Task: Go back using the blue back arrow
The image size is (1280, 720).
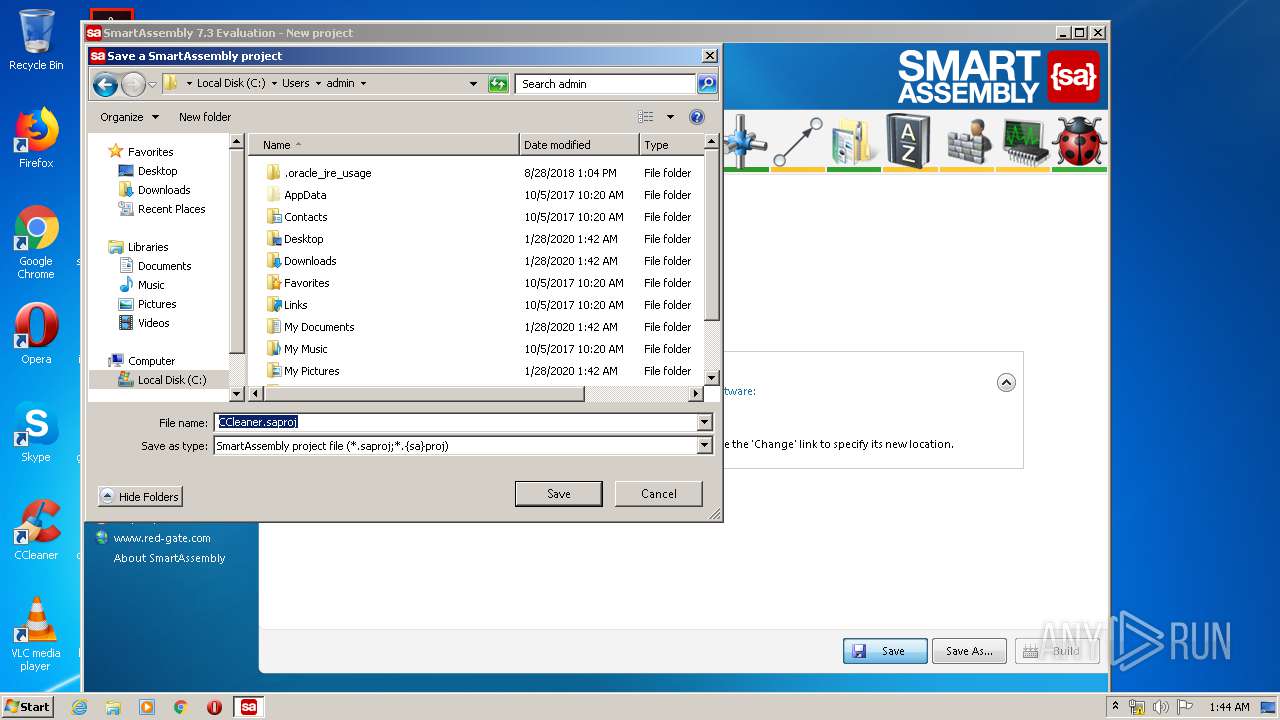Action: (105, 85)
